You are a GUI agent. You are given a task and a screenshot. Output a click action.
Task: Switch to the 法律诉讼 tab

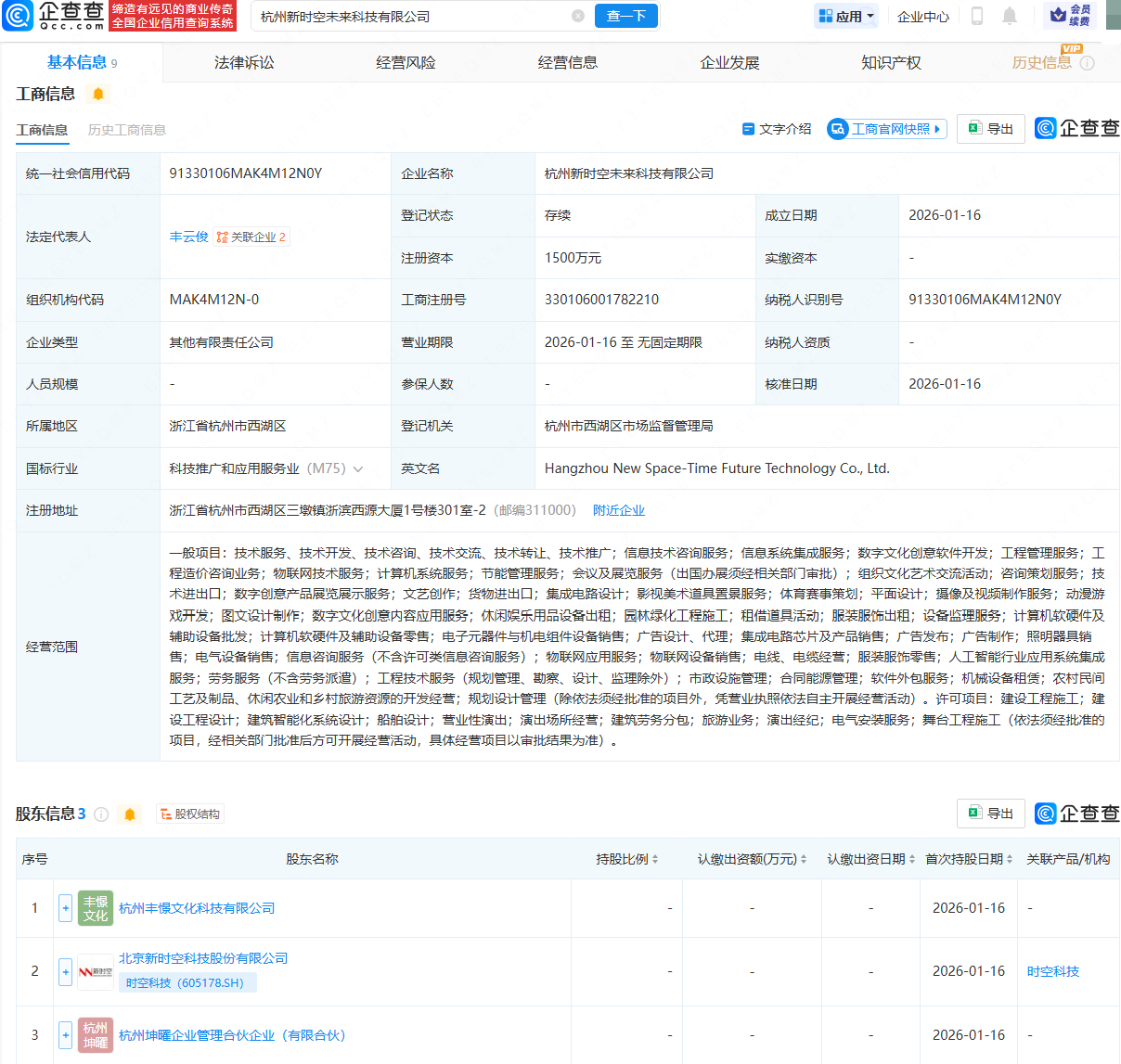(x=244, y=62)
